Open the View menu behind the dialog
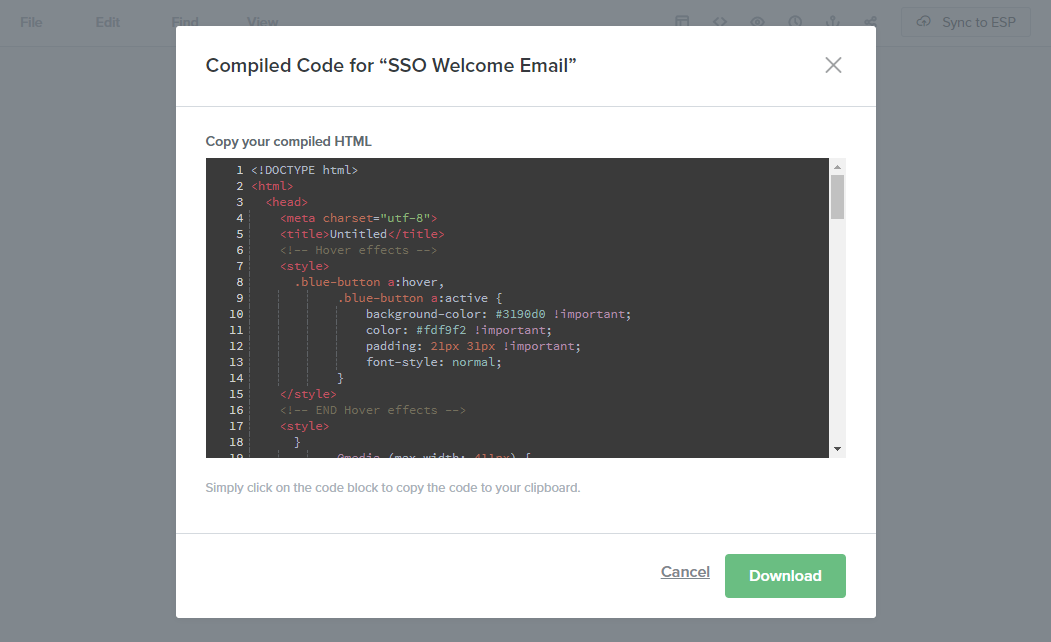 coord(262,22)
